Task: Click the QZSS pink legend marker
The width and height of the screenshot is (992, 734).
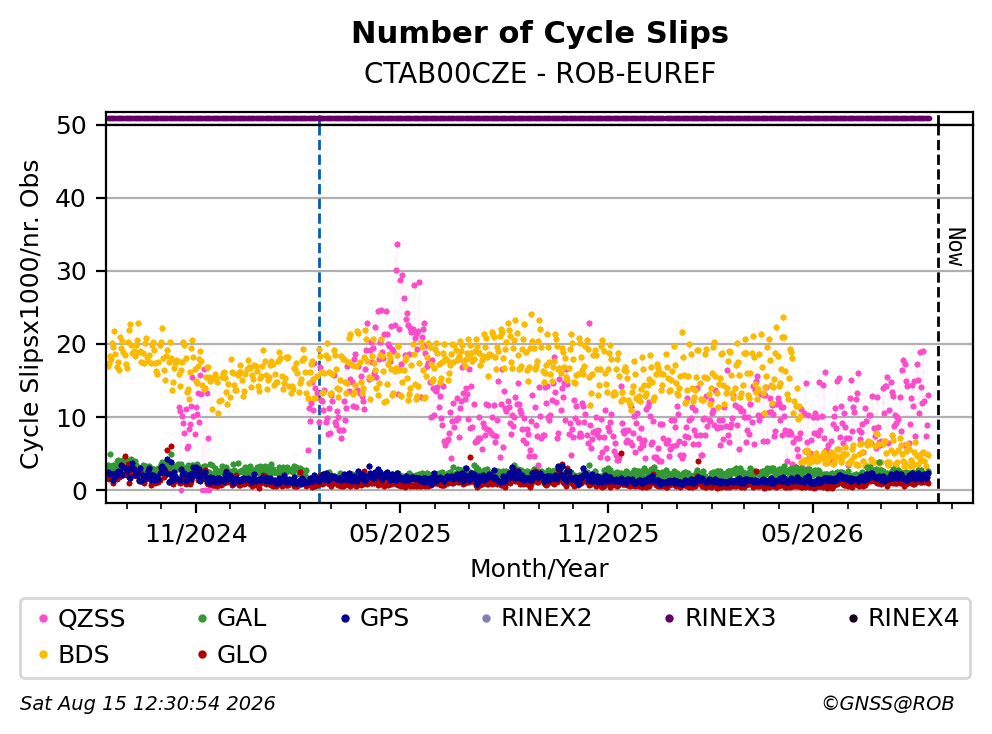Action: 43,619
